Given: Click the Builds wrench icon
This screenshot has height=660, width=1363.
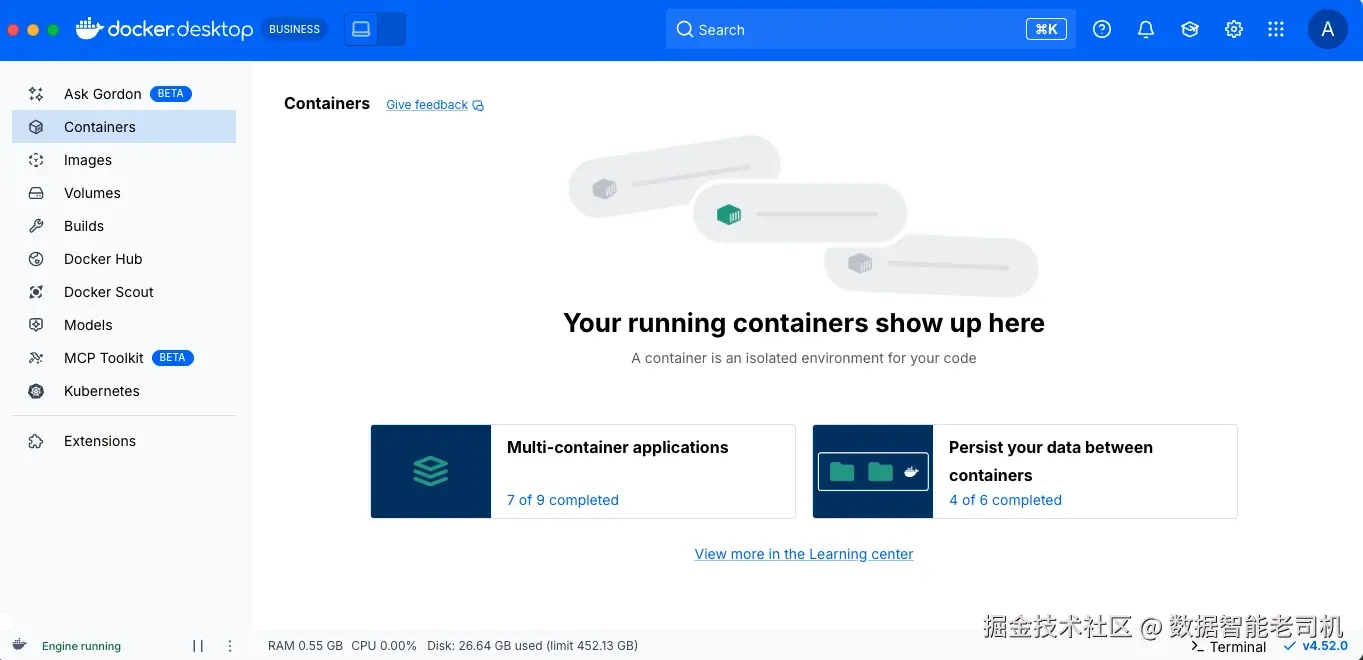Looking at the screenshot, I should coord(36,226).
